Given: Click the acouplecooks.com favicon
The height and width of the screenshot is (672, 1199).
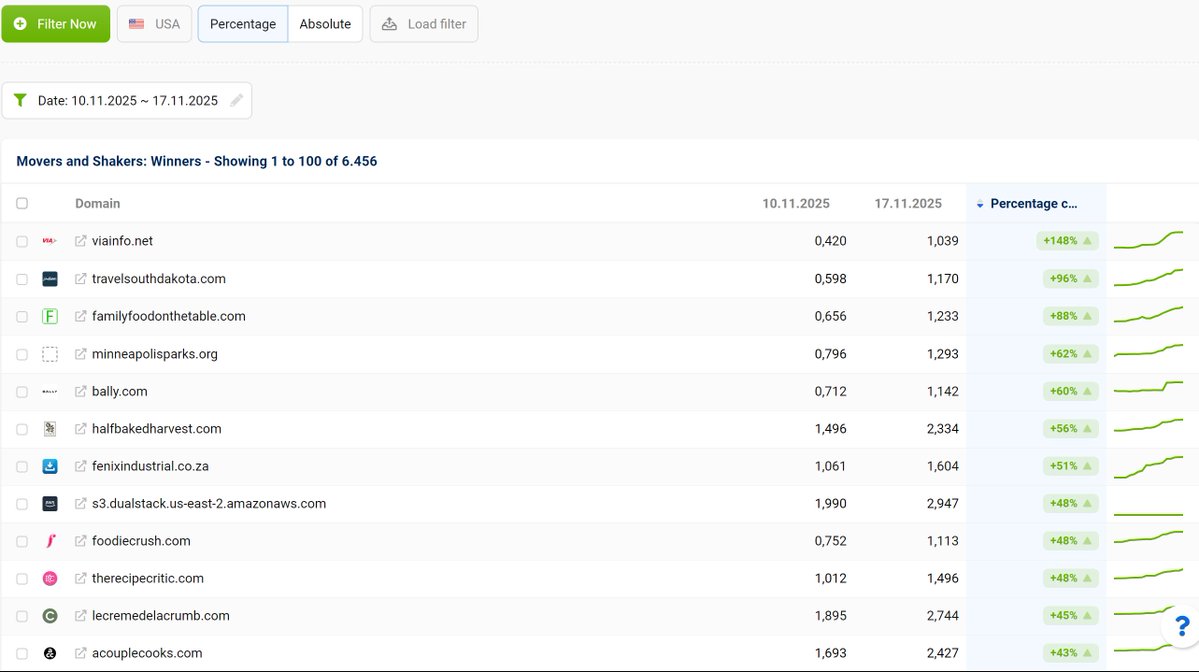Looking at the screenshot, I should pos(50,654).
